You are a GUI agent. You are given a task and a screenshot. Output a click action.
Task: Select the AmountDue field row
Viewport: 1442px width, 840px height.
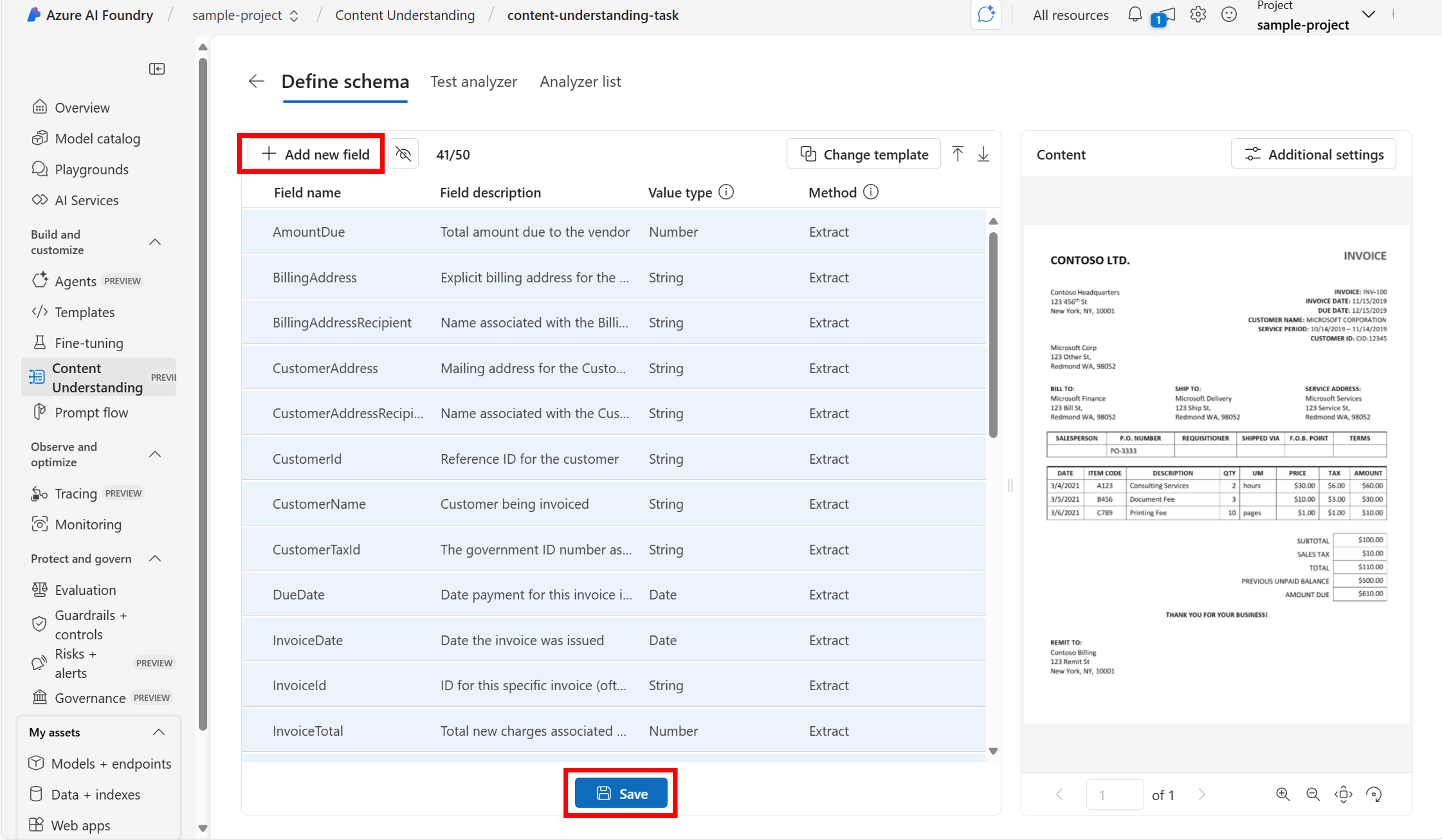613,232
